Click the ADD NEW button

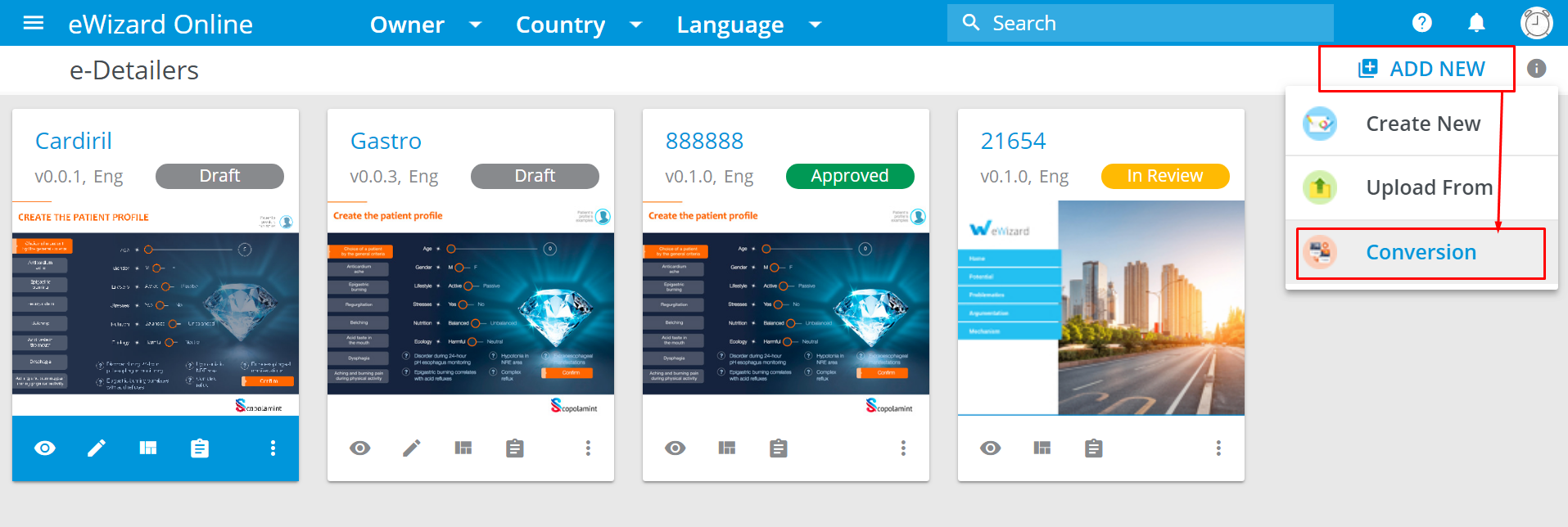point(1421,69)
